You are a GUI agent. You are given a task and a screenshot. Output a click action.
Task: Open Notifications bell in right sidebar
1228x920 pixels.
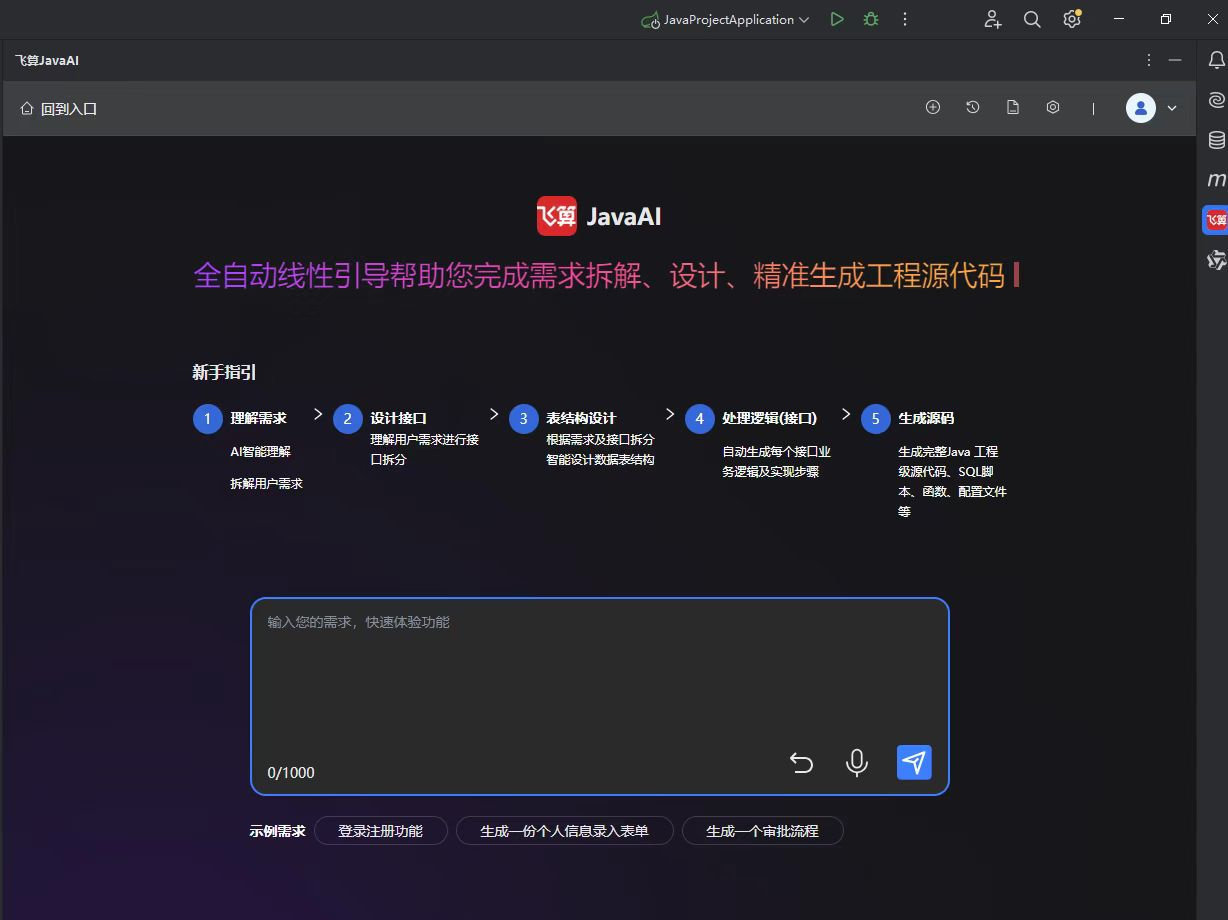pyautogui.click(x=1216, y=60)
